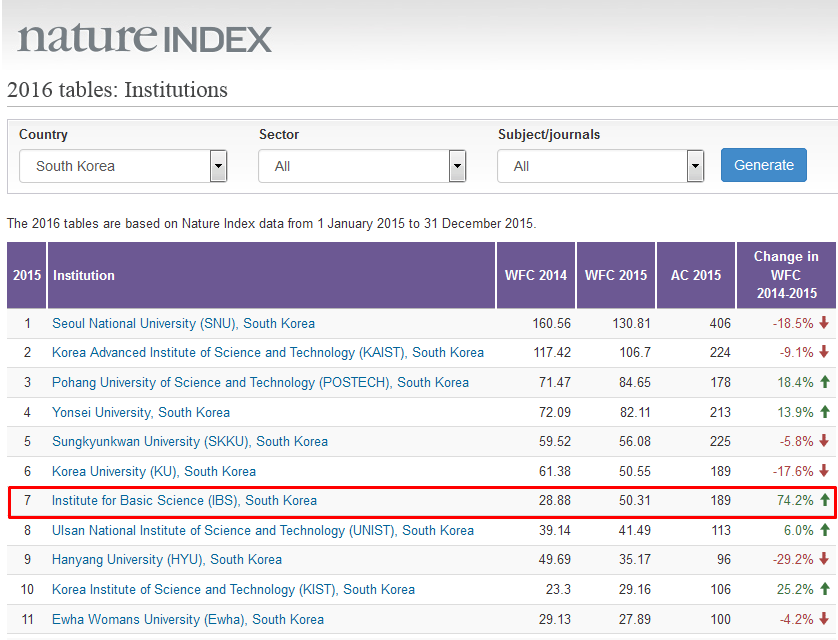Open the KIST institution link

[234, 589]
